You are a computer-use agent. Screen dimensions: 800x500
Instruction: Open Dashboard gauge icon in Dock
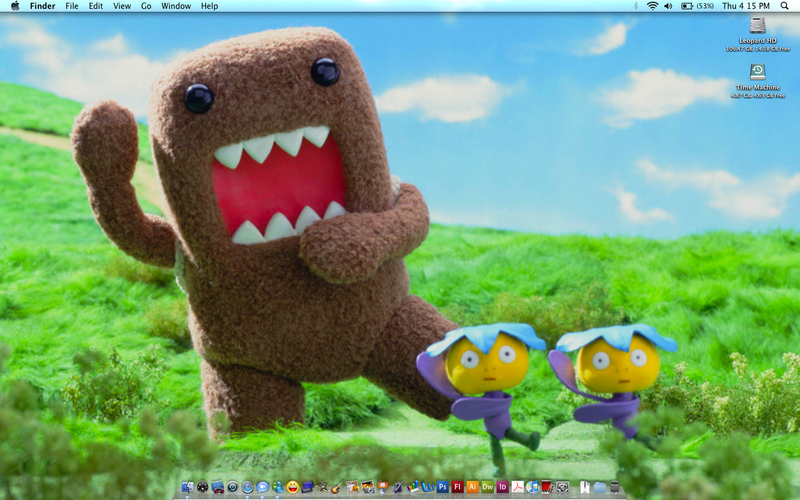(202, 487)
